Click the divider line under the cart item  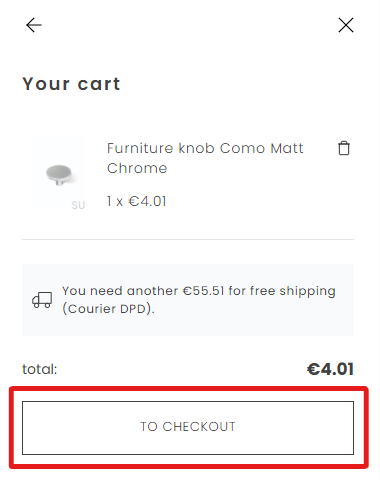[188, 239]
